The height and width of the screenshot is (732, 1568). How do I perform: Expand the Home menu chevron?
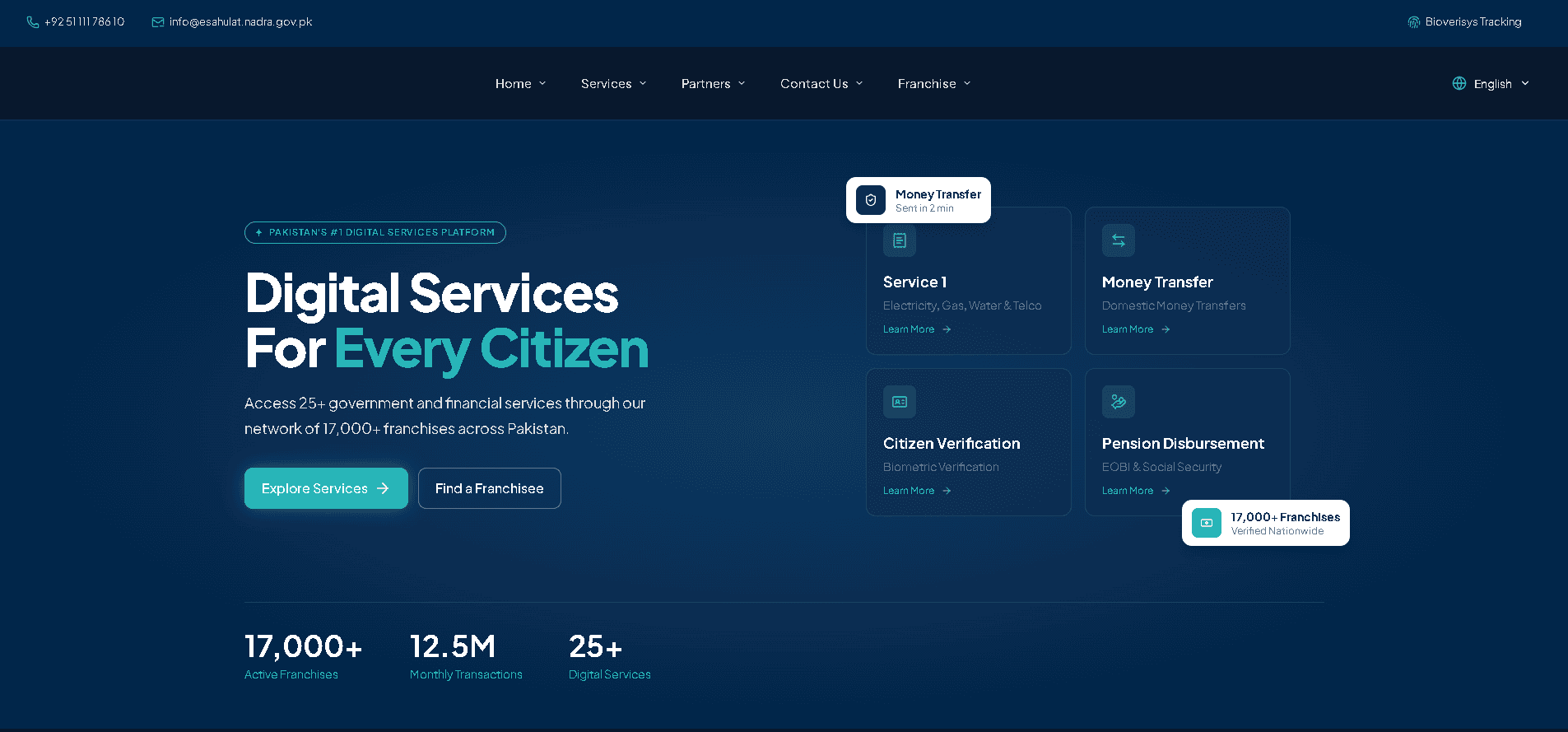pos(542,83)
